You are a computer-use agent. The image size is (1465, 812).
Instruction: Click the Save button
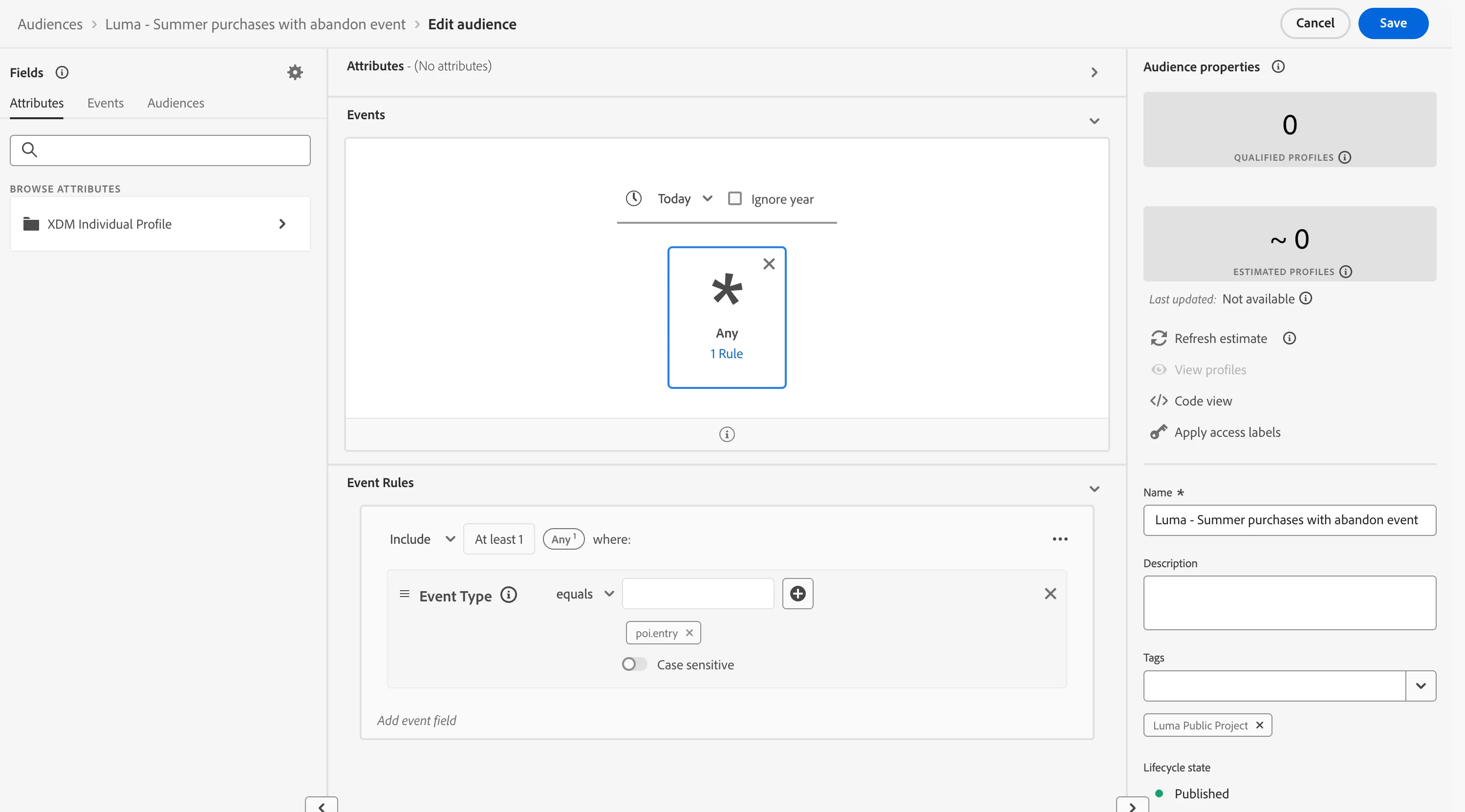point(1393,23)
